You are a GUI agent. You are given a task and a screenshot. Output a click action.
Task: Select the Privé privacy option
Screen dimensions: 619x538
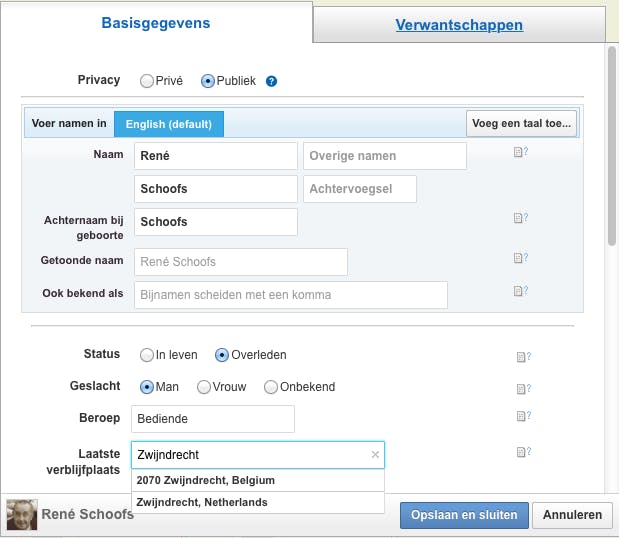[147, 81]
